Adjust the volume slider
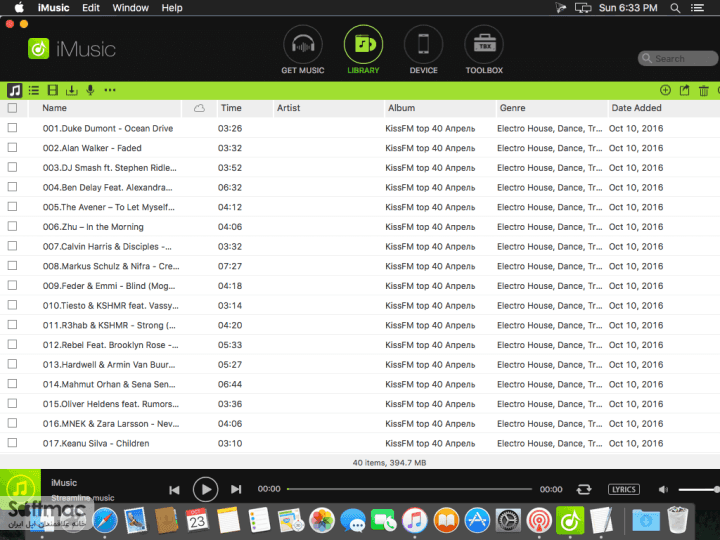Viewport: 720px width, 540px height. tap(698, 489)
